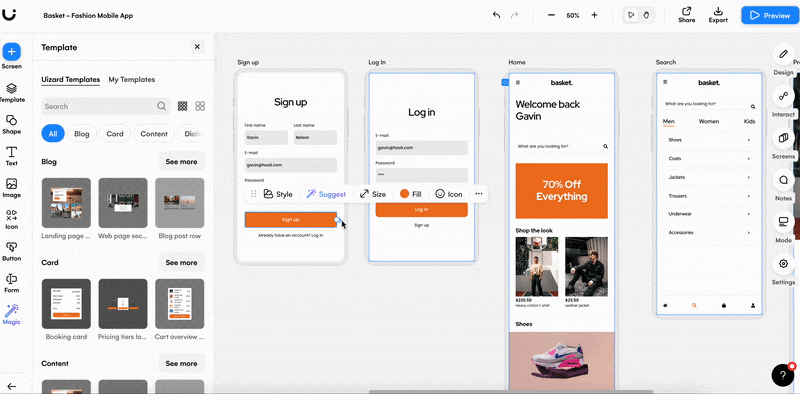Collapse sidebar with the back arrow
800x394 pixels.
(11, 386)
